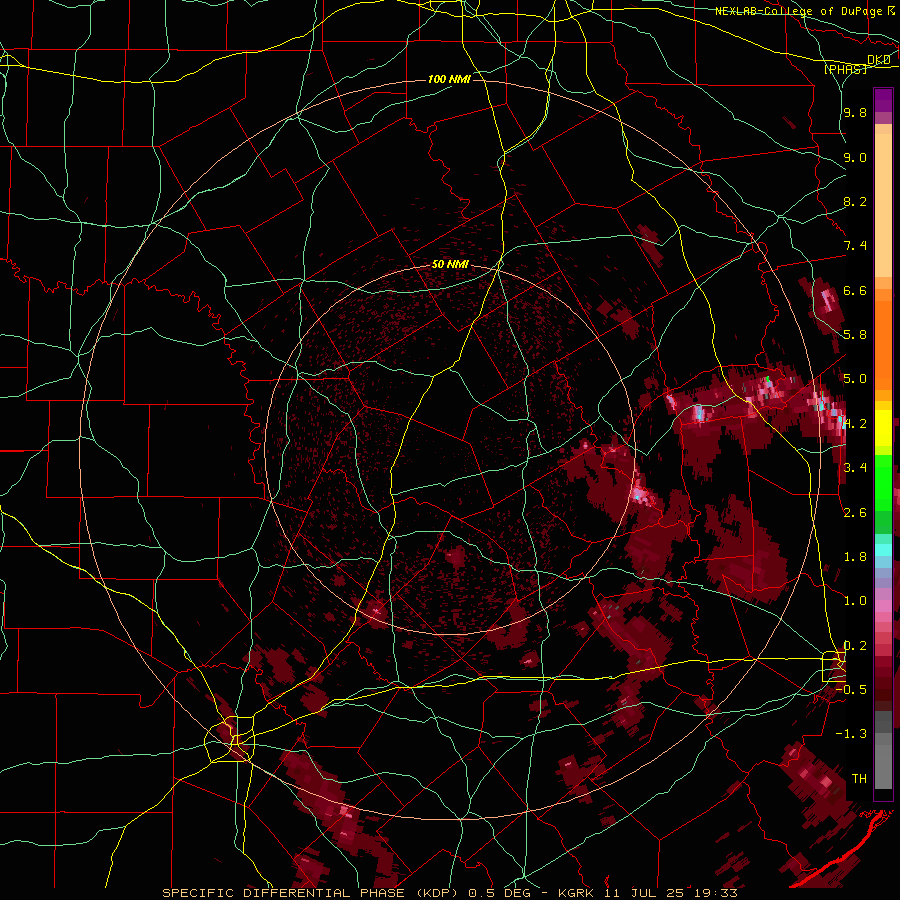This screenshot has height=900, width=900.
Task: Pick the orange band of the color scale
Action: pyautogui.click(x=883, y=342)
